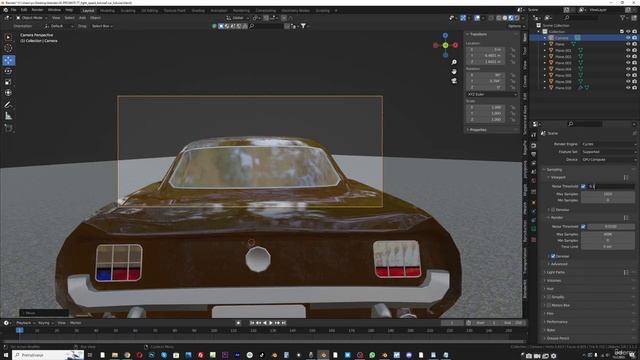Switch to the Modeling workspace tab
The height and width of the screenshot is (360, 640).
(x=107, y=11)
